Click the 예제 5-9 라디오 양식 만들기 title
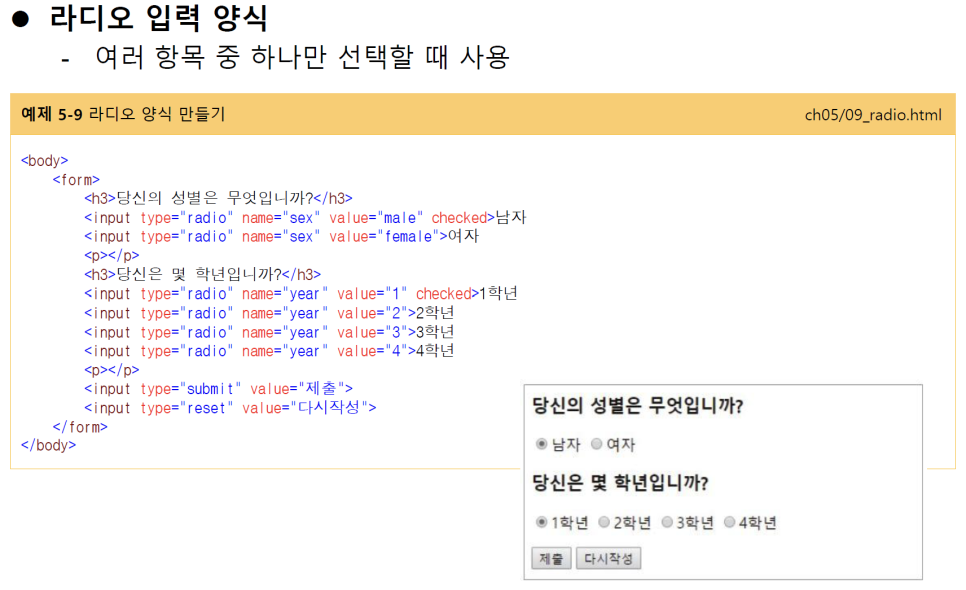Screen dimensions: 966x590 (x=123, y=114)
